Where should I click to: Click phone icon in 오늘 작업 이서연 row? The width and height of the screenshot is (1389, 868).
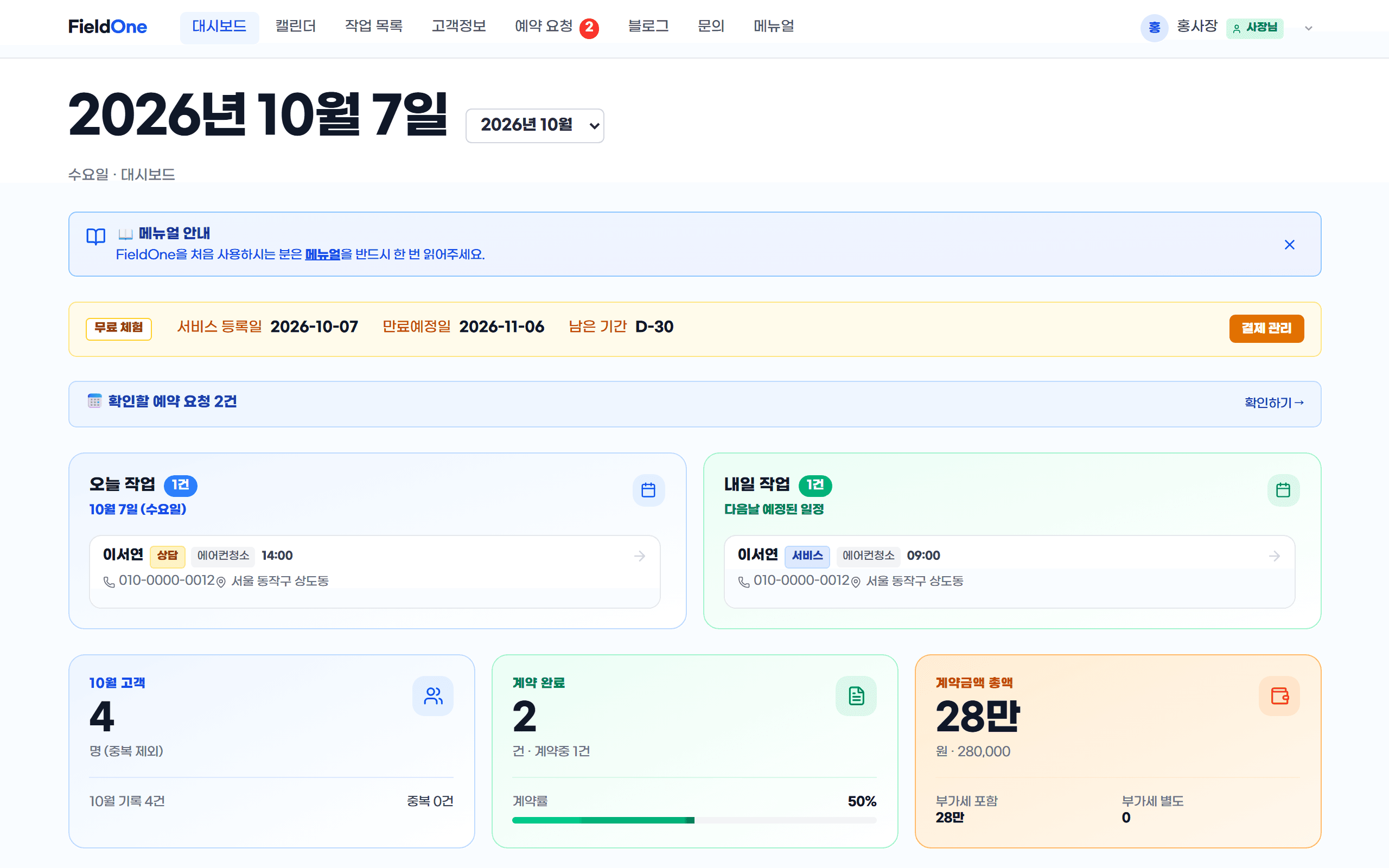tap(109, 582)
